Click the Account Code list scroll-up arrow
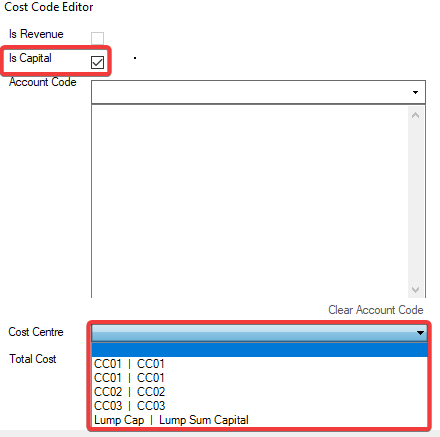 pos(415,115)
